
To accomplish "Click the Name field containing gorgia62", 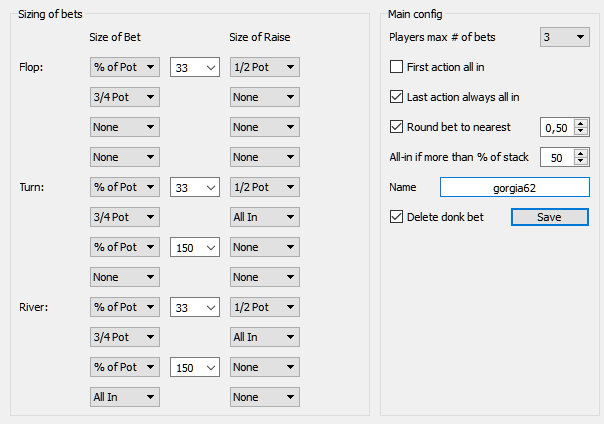I will (x=515, y=187).
